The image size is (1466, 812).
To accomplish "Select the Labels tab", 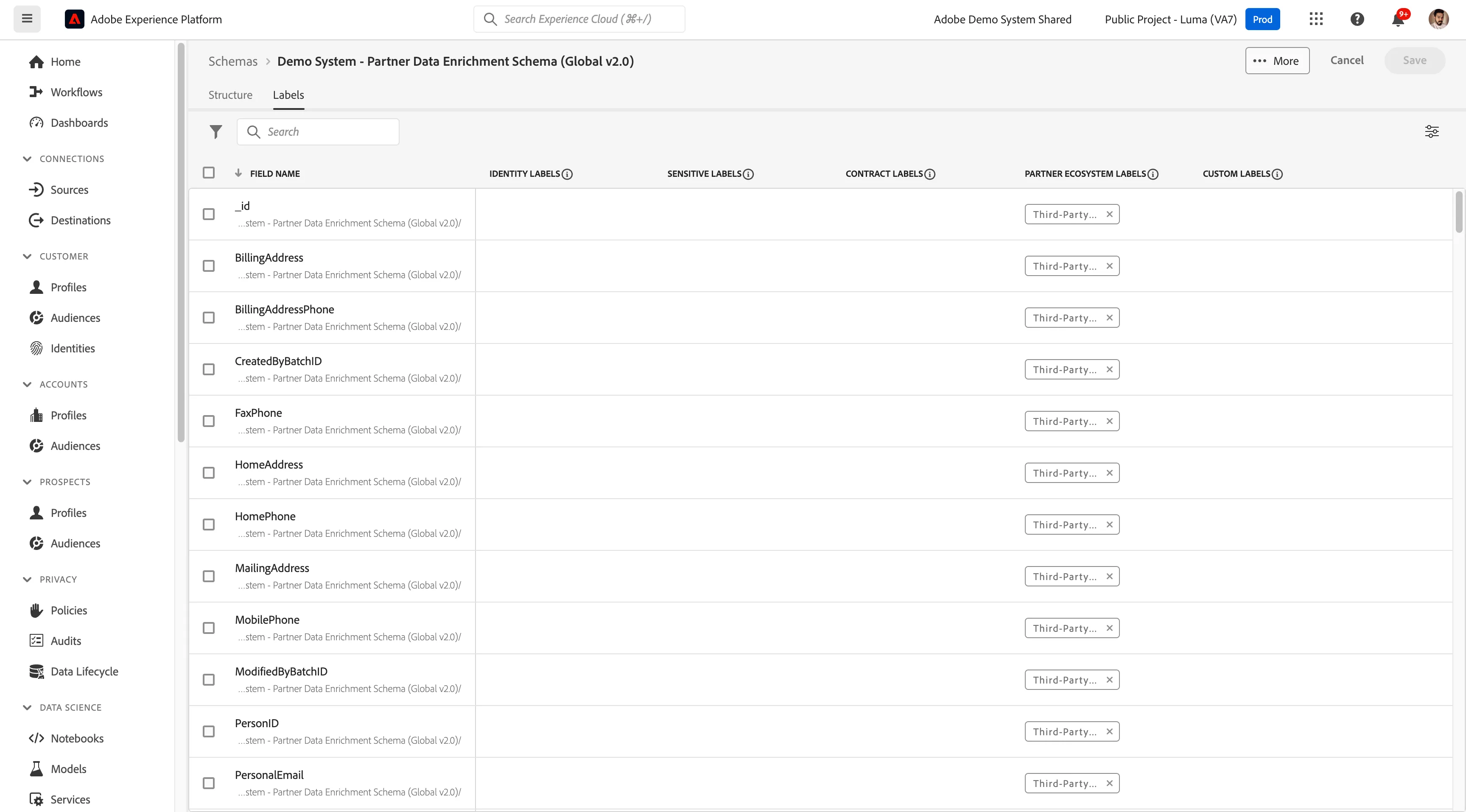I will coord(288,95).
